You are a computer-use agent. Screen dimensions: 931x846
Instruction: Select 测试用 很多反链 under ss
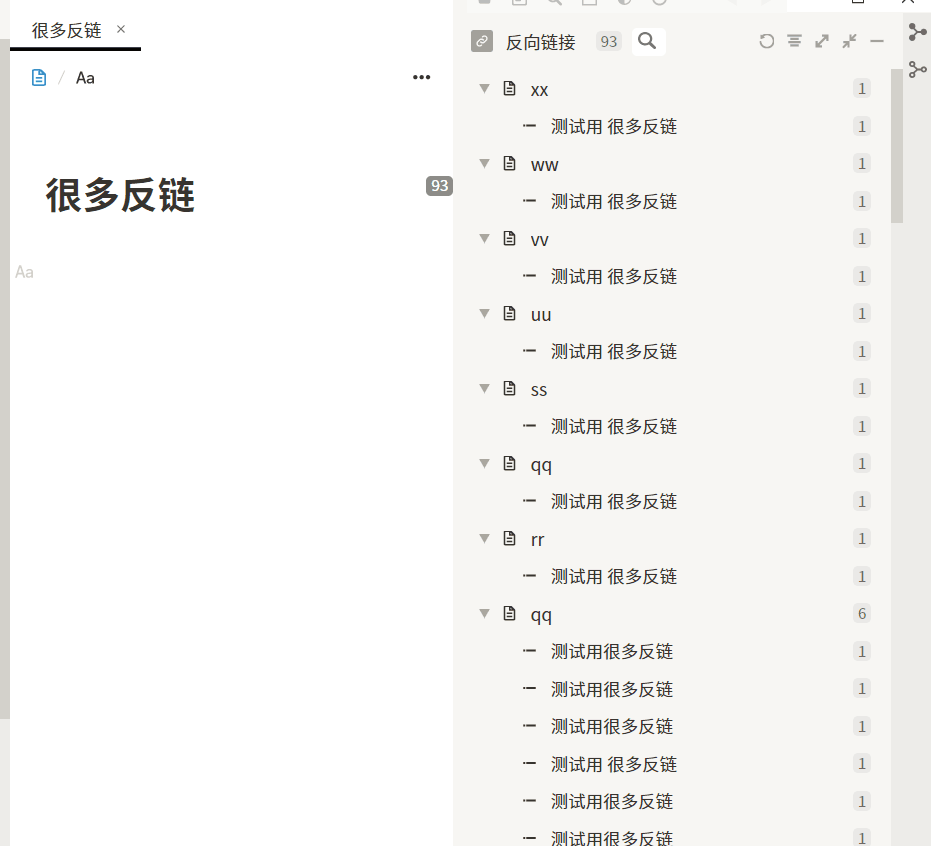coord(614,426)
